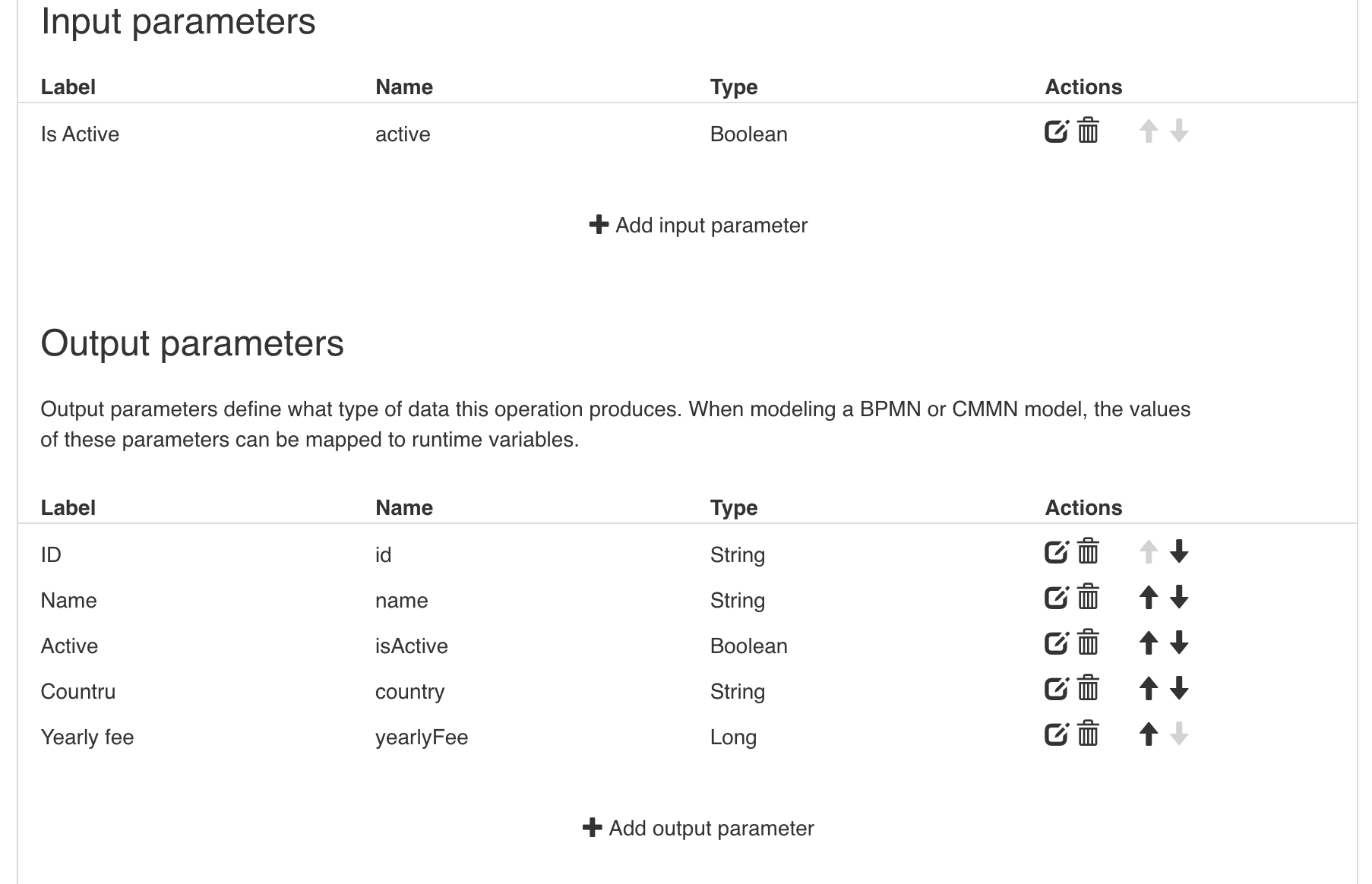Move the Active output parameter down
This screenshot has width=1372, height=884.
coord(1178,643)
